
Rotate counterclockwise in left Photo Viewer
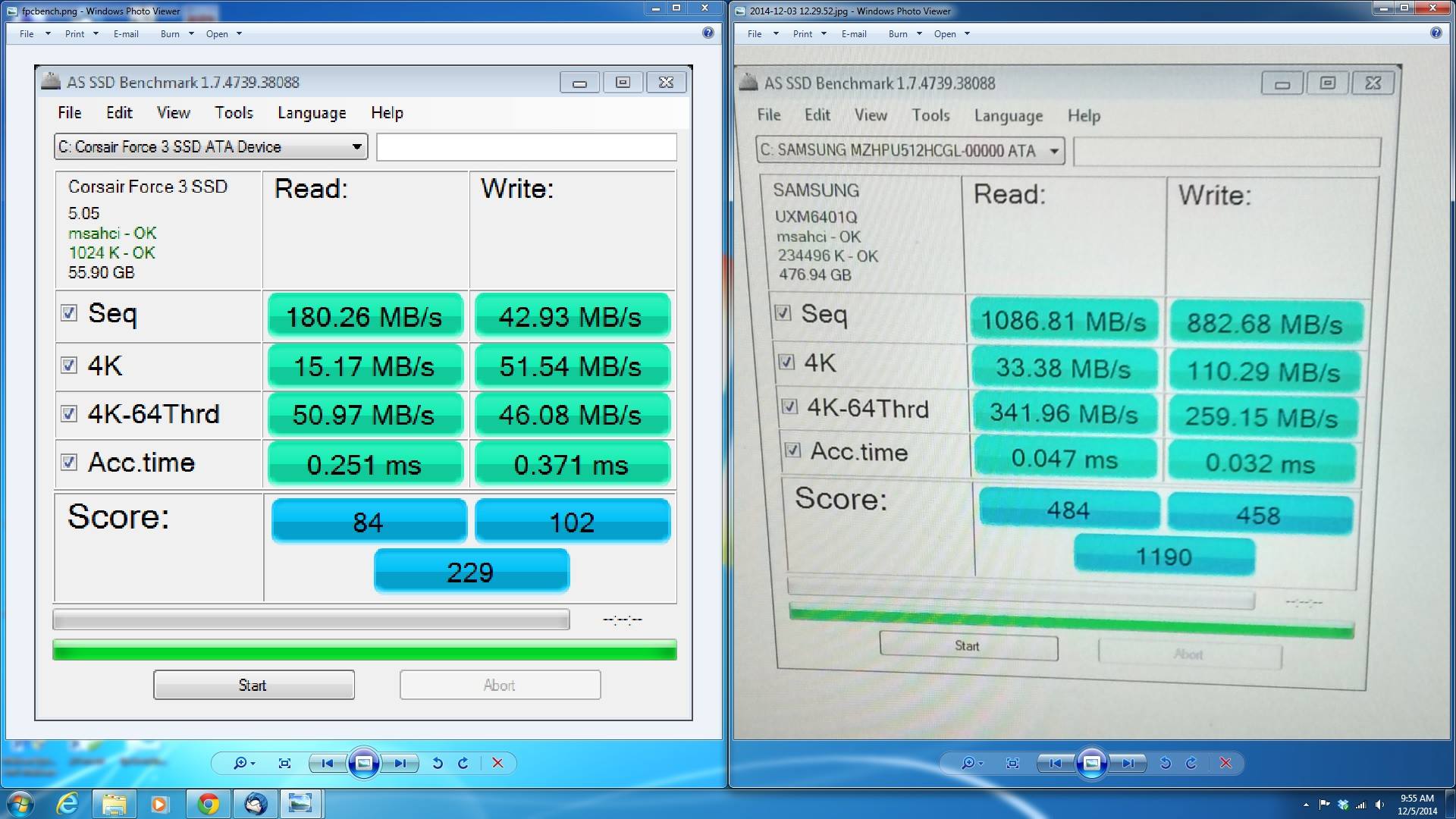pyautogui.click(x=438, y=763)
